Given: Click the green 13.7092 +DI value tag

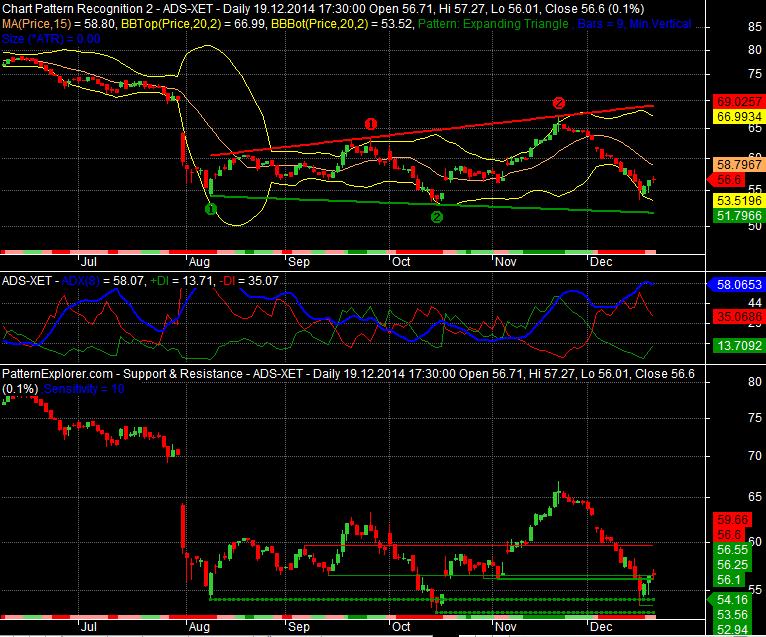Looking at the screenshot, I should (739, 345).
